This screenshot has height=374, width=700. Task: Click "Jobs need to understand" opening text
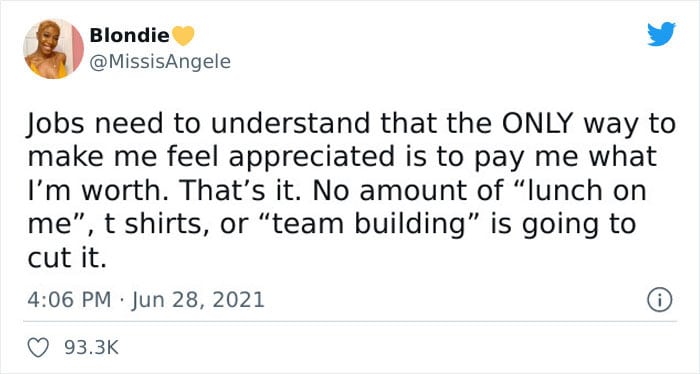click(x=199, y=124)
